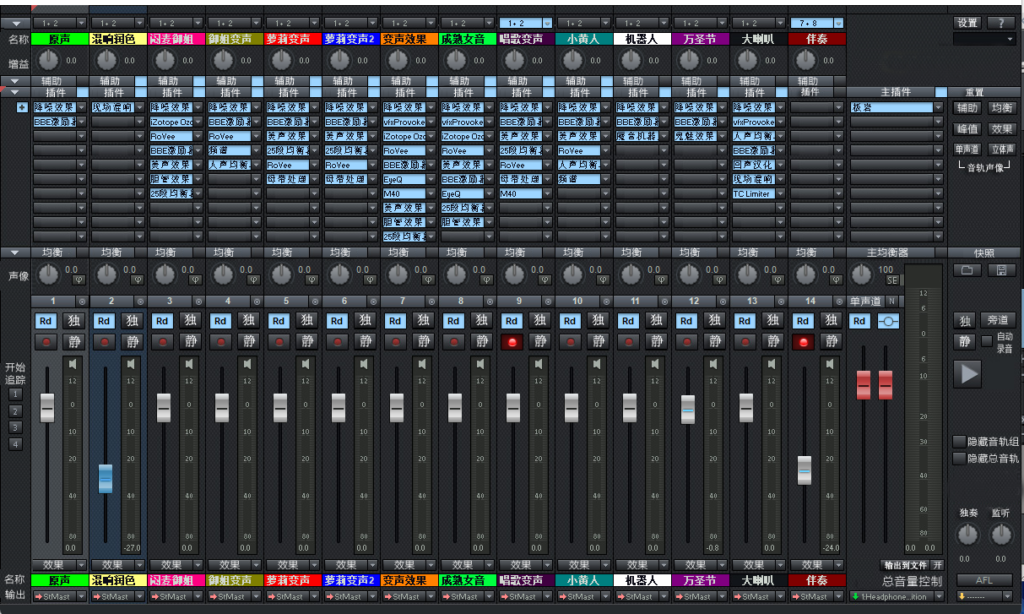Click the speaker monitor icon on channel 1
Viewport: 1024px width, 614px height.
coord(74,364)
